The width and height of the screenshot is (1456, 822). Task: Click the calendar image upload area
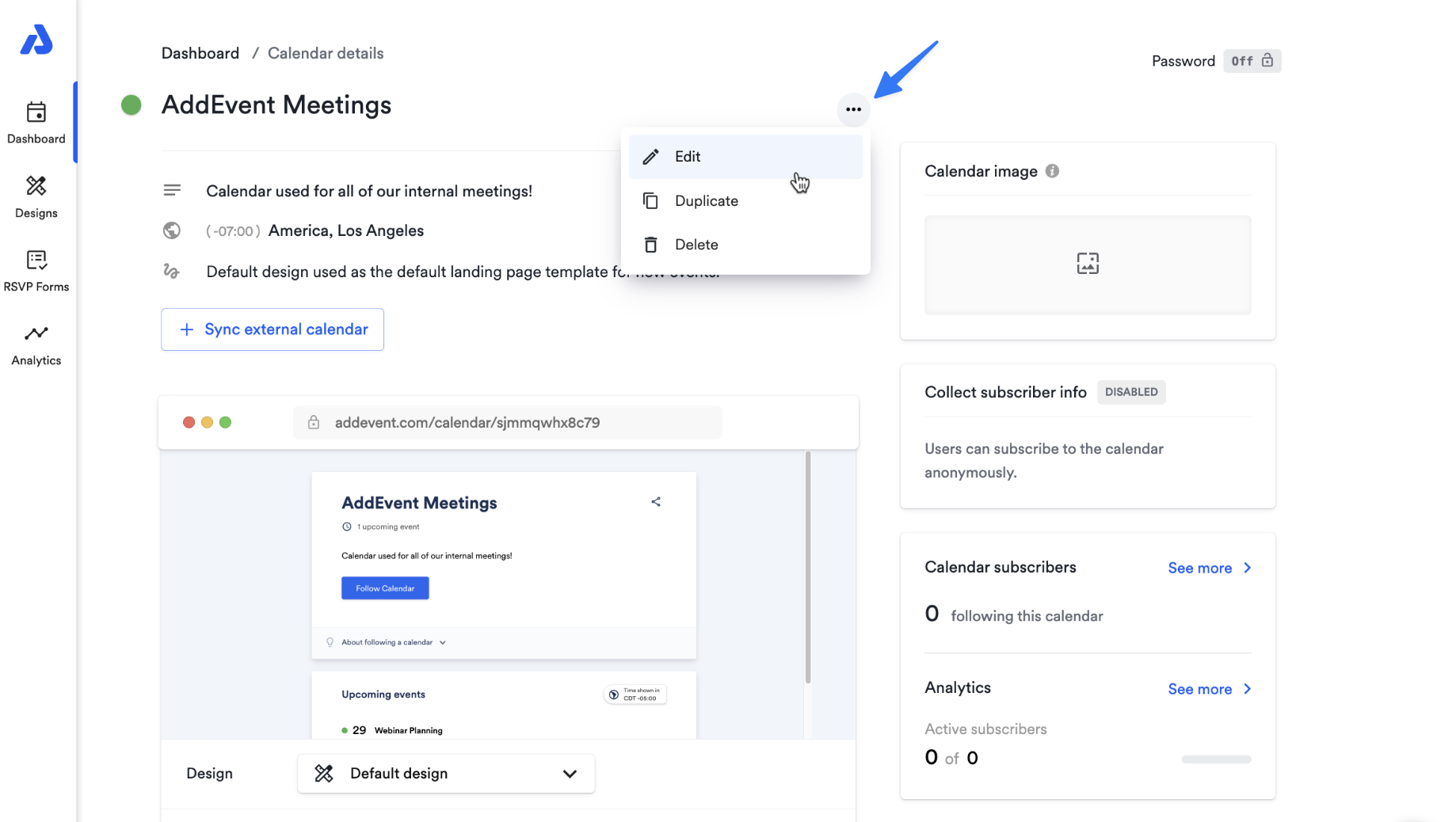pos(1088,264)
